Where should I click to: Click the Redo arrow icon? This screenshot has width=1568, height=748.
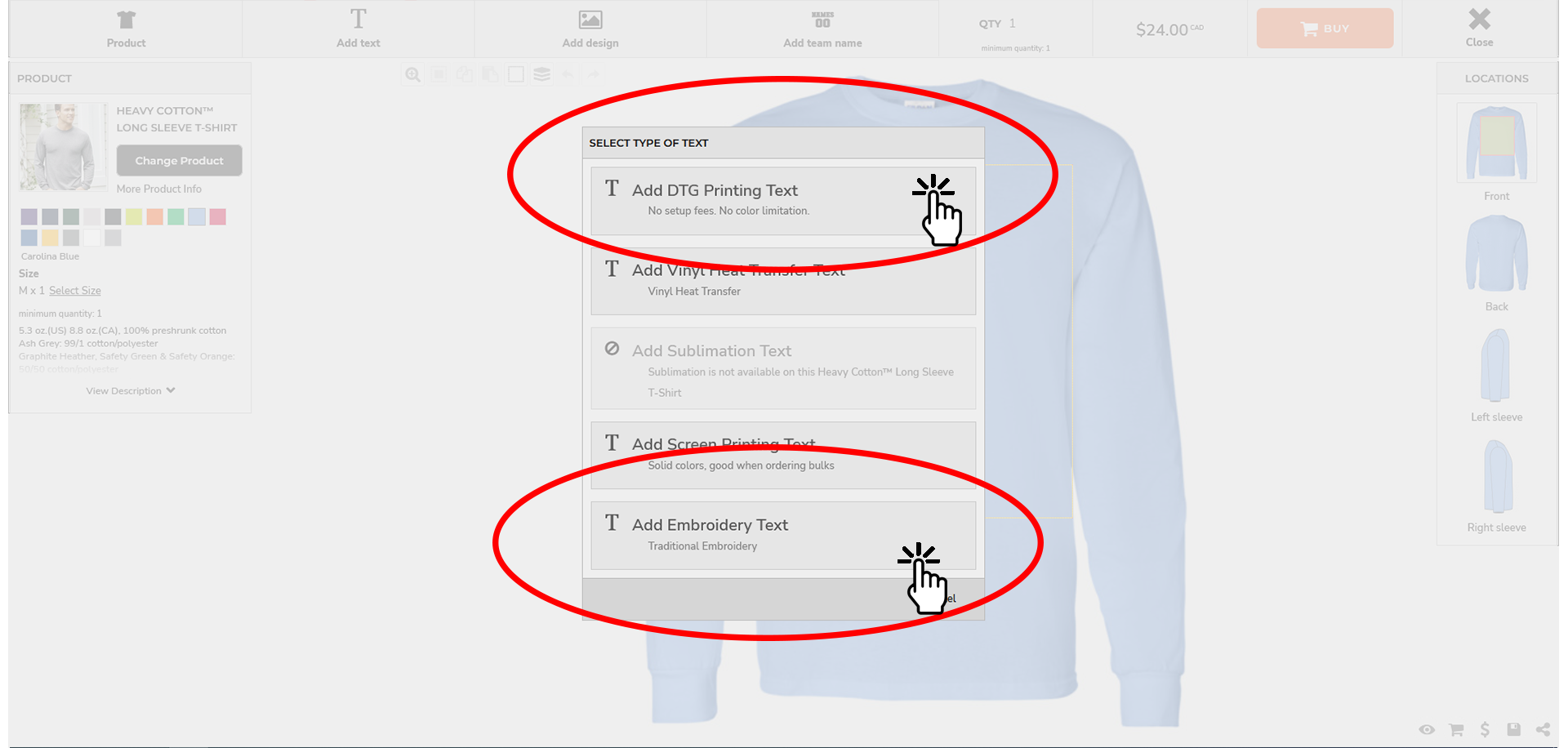tap(592, 74)
